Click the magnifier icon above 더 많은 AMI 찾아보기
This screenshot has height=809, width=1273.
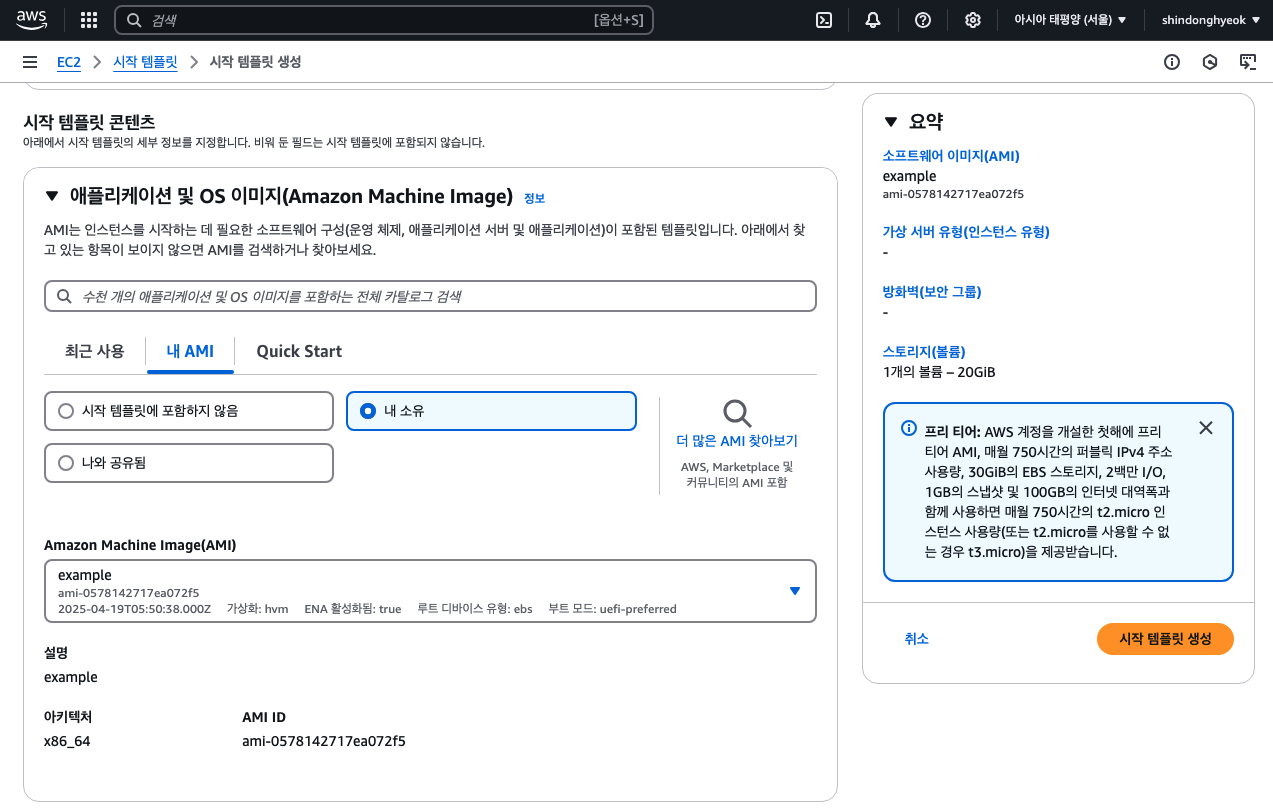[x=737, y=413]
